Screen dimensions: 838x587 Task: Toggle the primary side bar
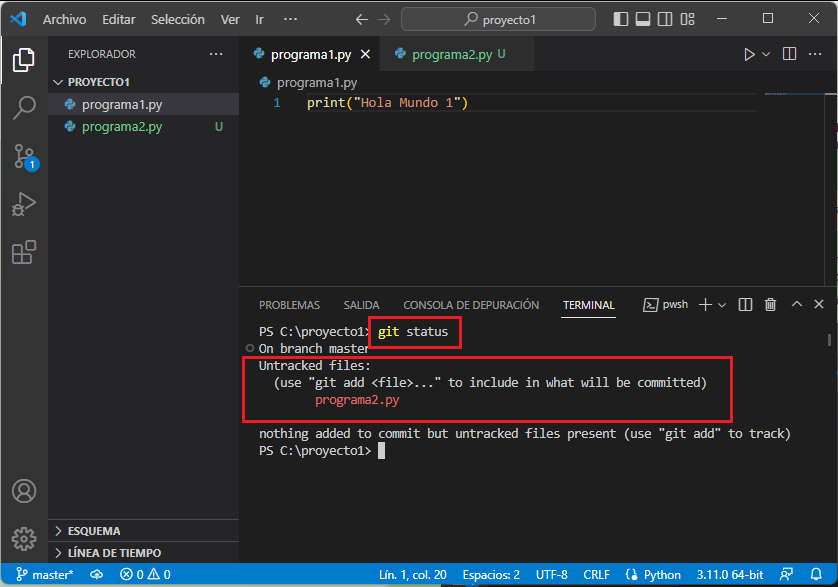pos(620,19)
